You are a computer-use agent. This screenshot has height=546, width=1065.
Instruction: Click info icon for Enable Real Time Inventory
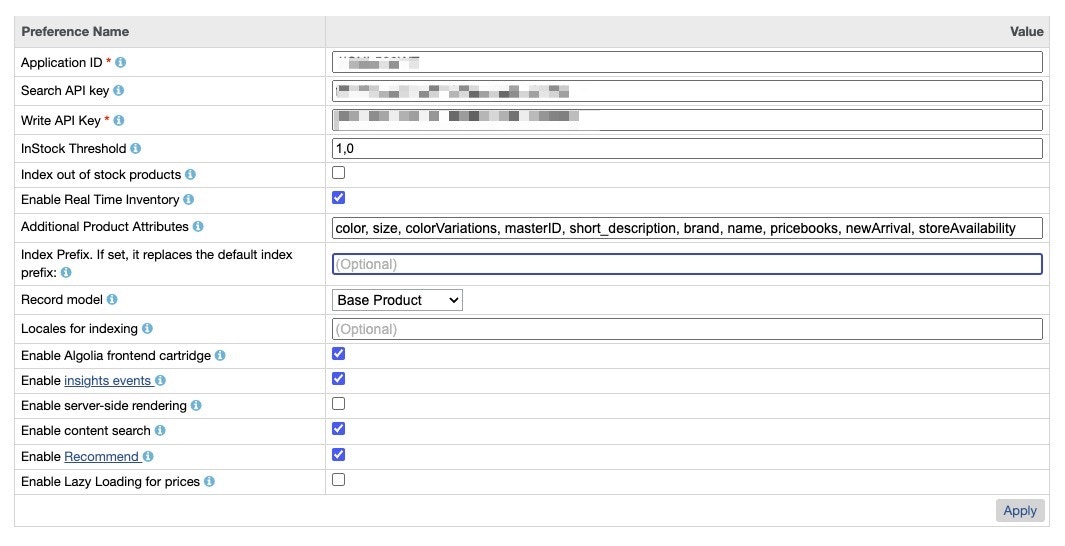point(188,200)
